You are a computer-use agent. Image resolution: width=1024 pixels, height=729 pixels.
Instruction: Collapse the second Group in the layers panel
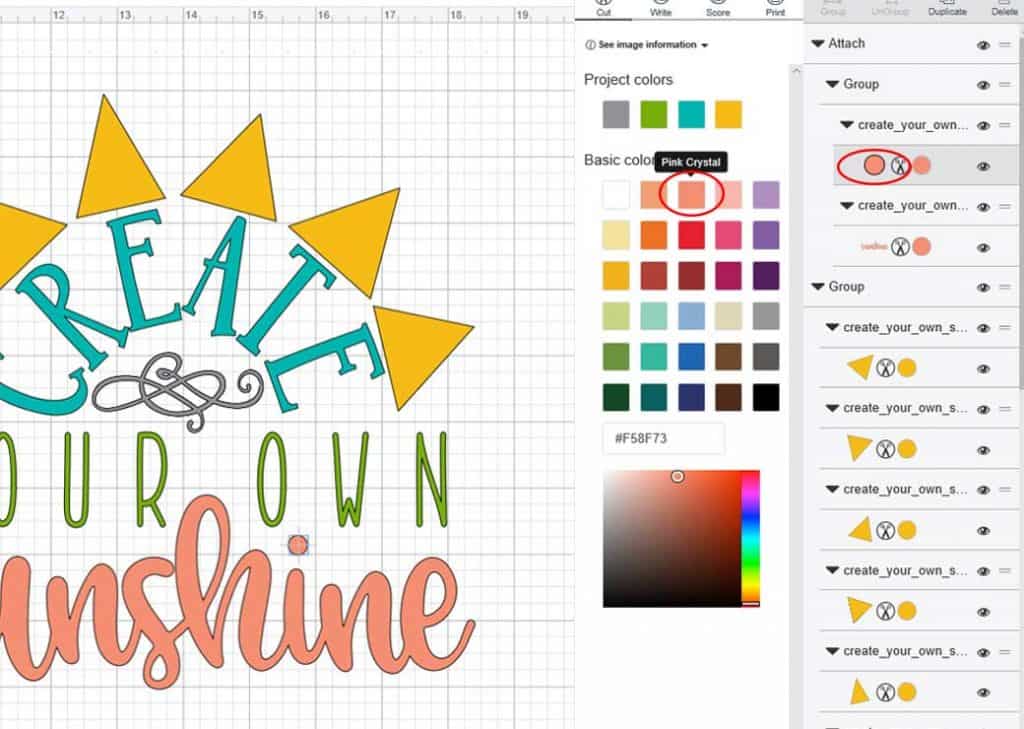[816, 287]
